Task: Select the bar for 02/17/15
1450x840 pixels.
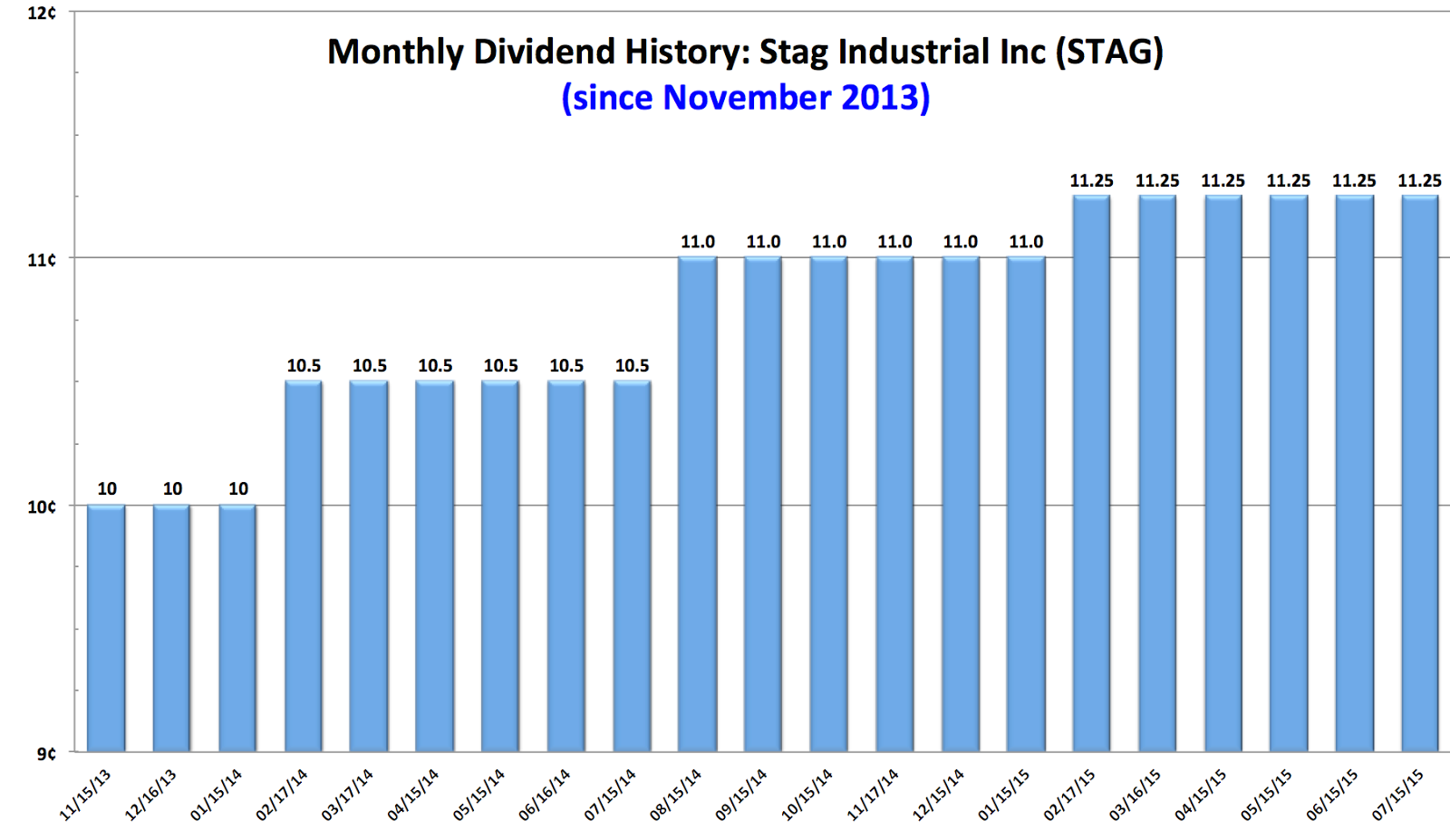Action: [x=1092, y=473]
